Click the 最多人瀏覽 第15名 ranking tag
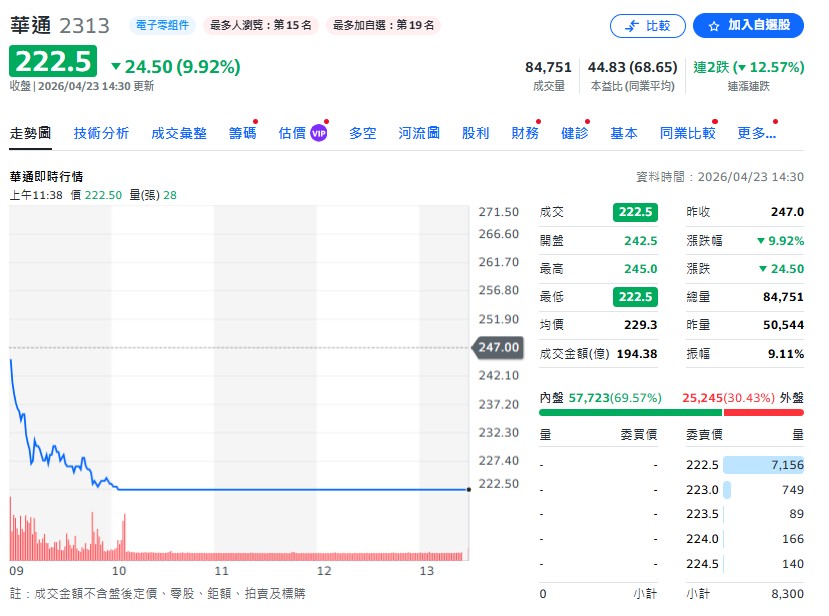This screenshot has height=616, width=829. 258,25
